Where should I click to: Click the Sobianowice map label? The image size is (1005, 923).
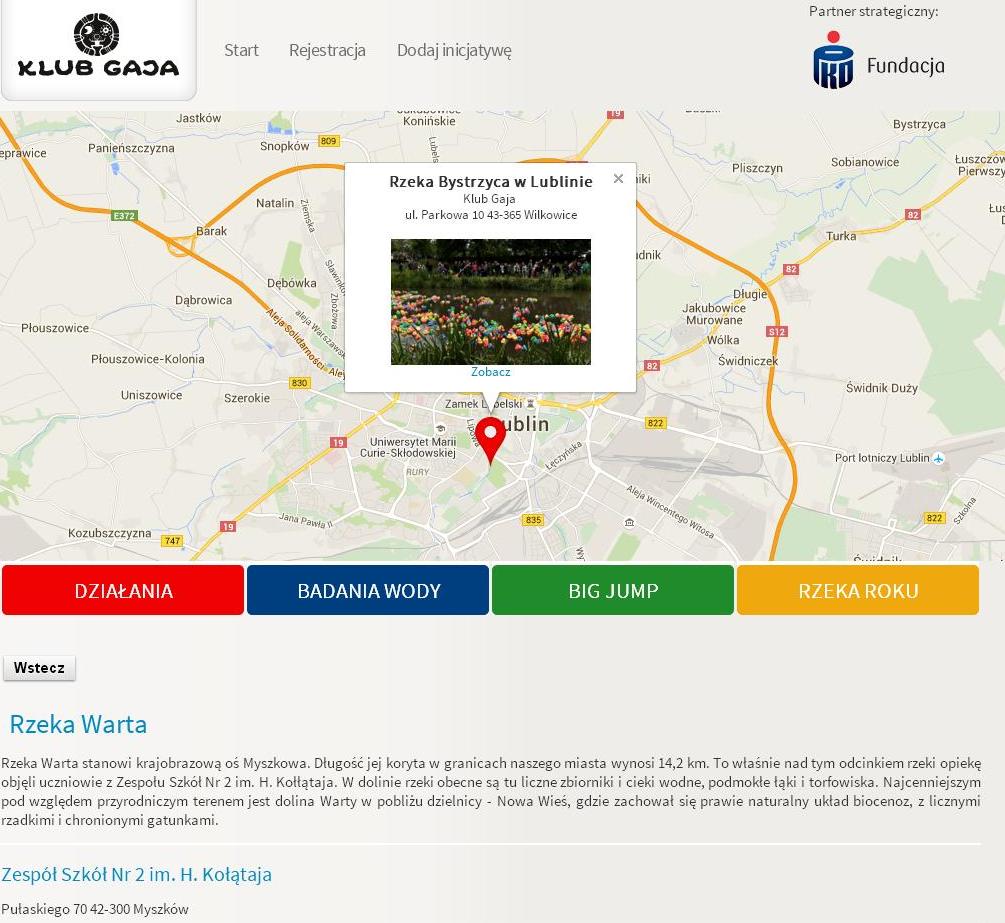[865, 162]
